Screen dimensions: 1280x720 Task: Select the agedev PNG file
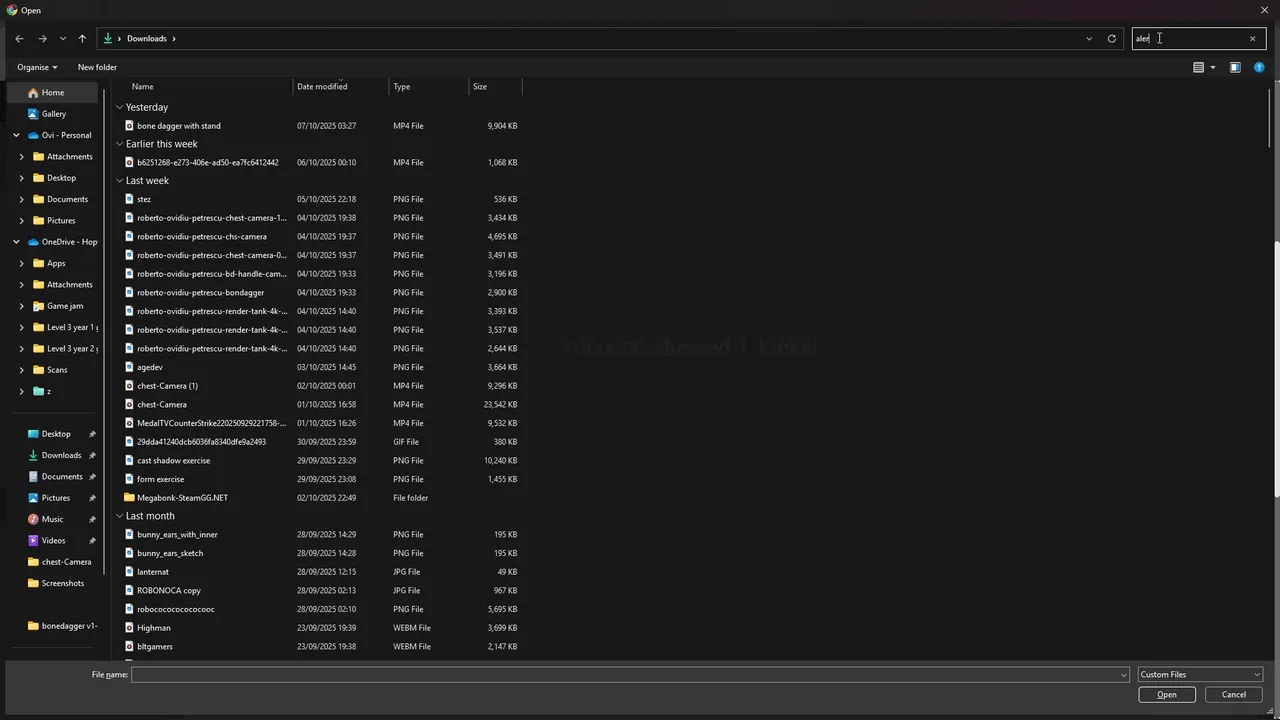[150, 368]
